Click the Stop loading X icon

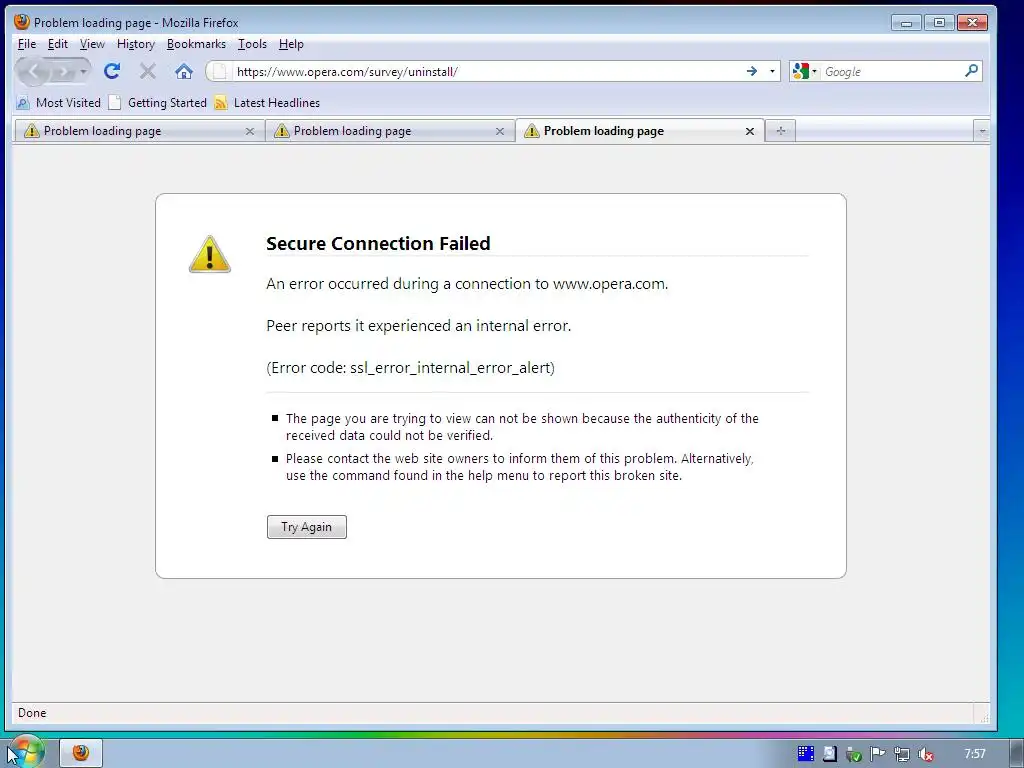(x=148, y=71)
